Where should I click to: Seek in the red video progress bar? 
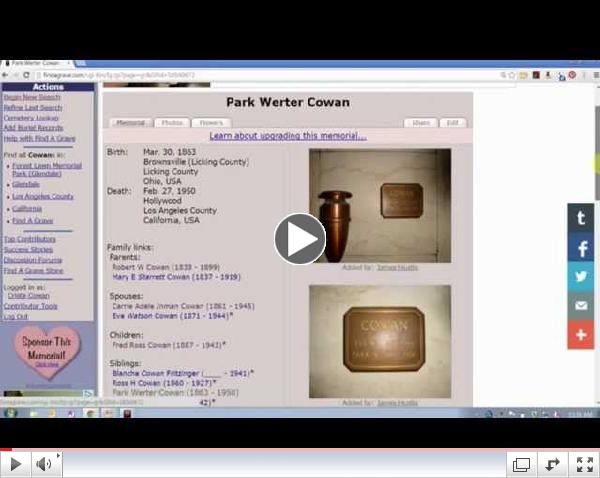click(x=300, y=449)
